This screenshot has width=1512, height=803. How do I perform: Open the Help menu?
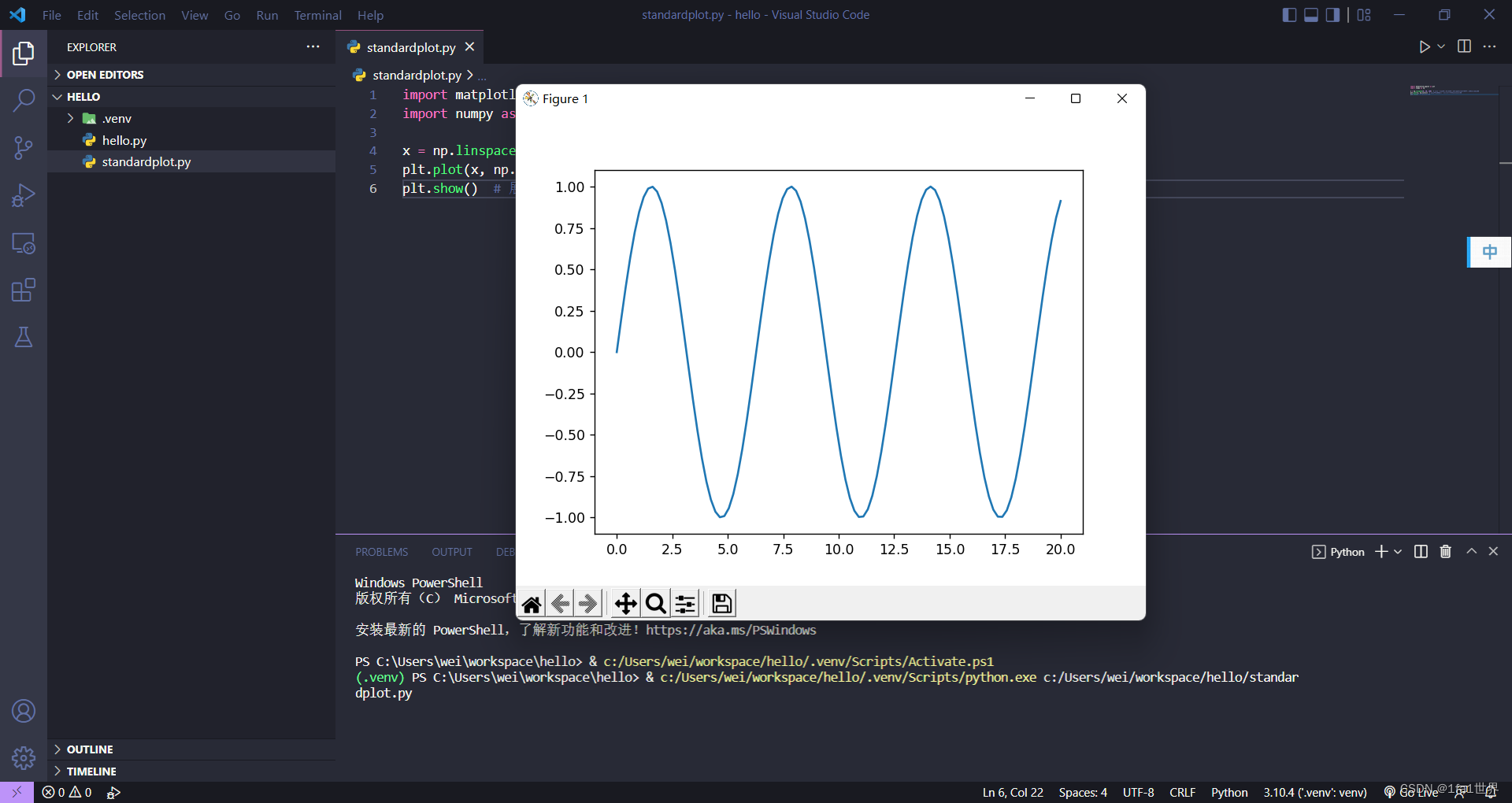point(370,15)
